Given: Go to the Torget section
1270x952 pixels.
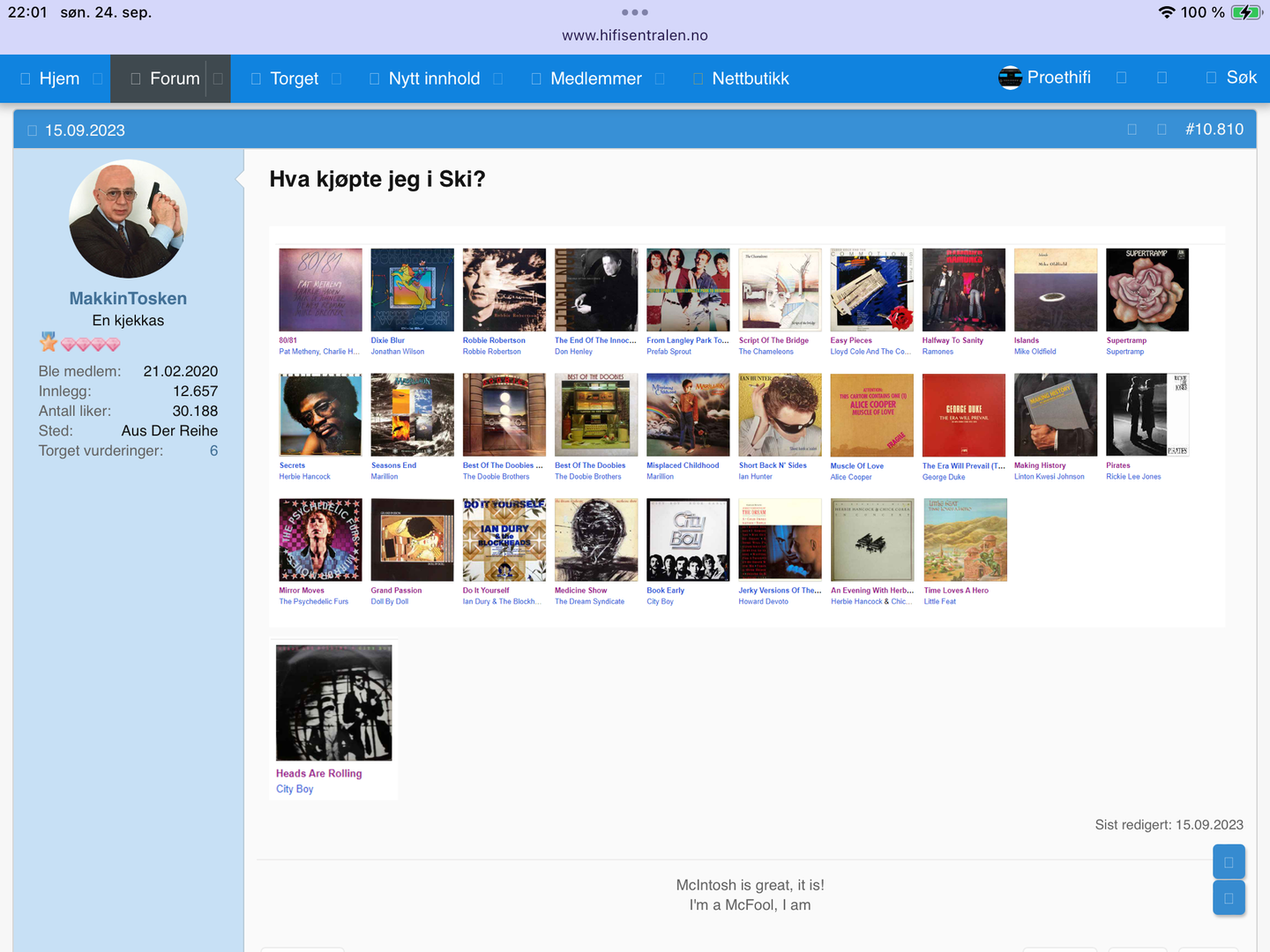Looking at the screenshot, I should [294, 78].
